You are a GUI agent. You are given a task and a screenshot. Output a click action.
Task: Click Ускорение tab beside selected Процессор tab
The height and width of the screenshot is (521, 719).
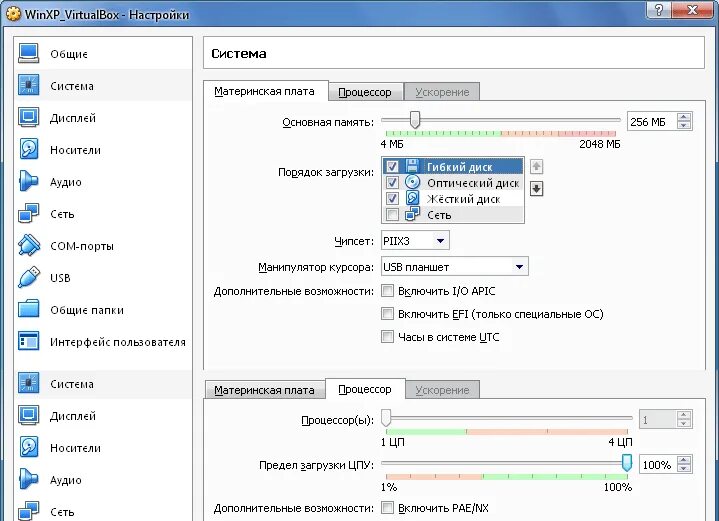tap(442, 390)
